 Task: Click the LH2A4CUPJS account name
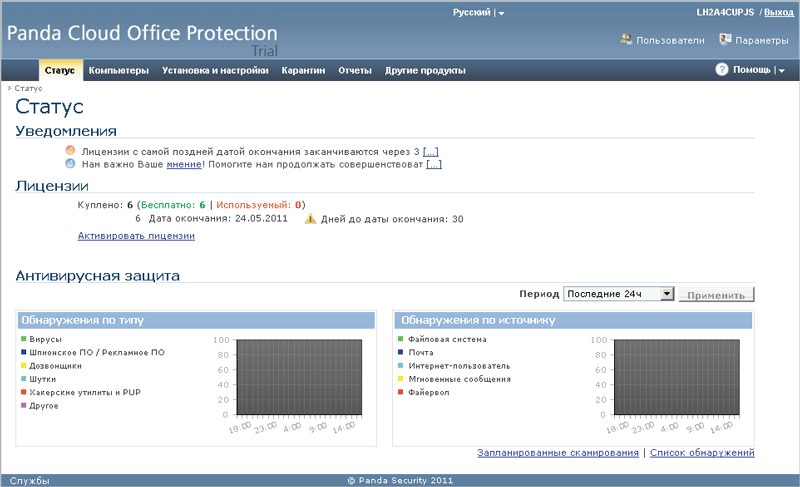coord(725,12)
